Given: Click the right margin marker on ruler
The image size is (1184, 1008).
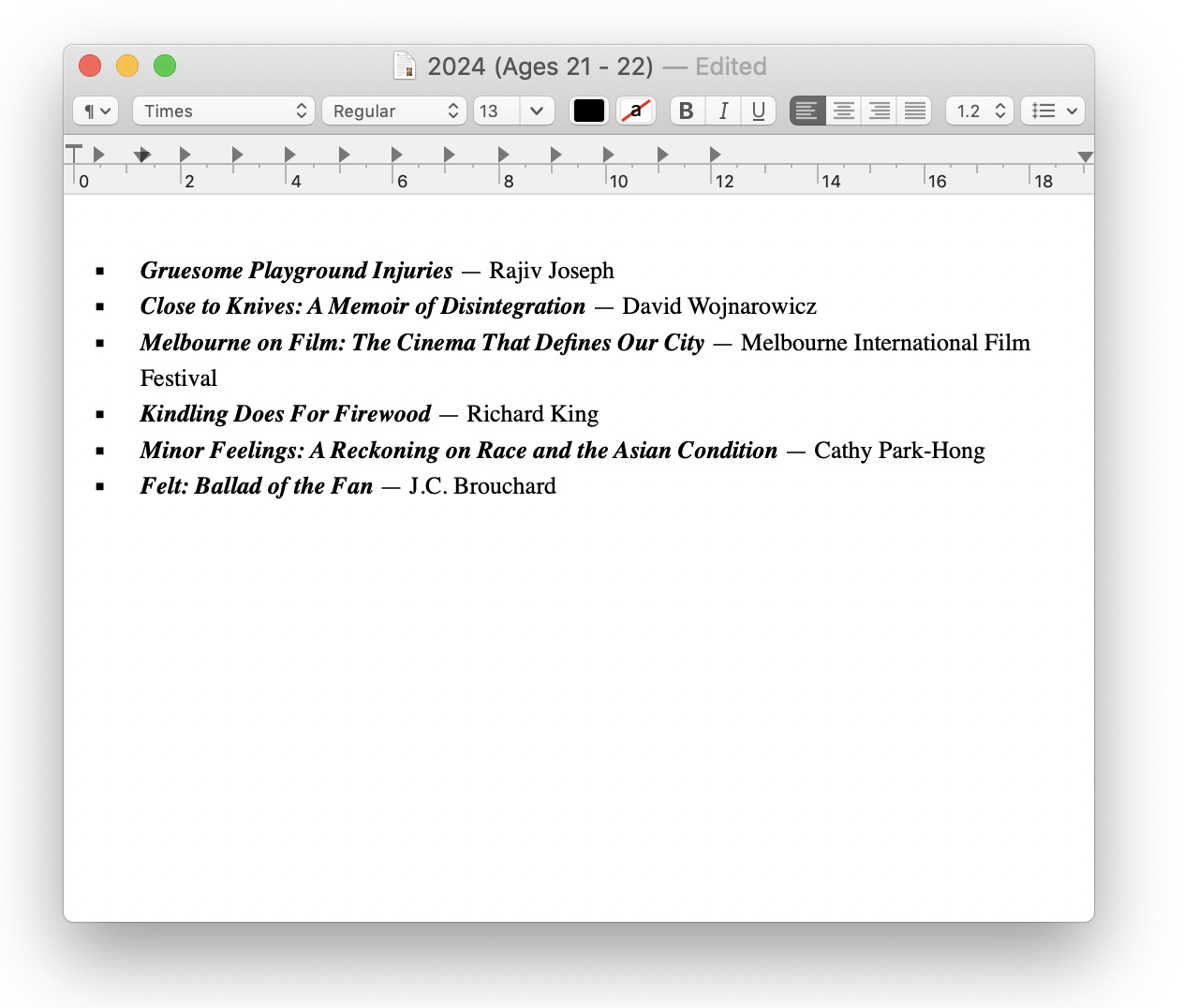Looking at the screenshot, I should [1085, 156].
